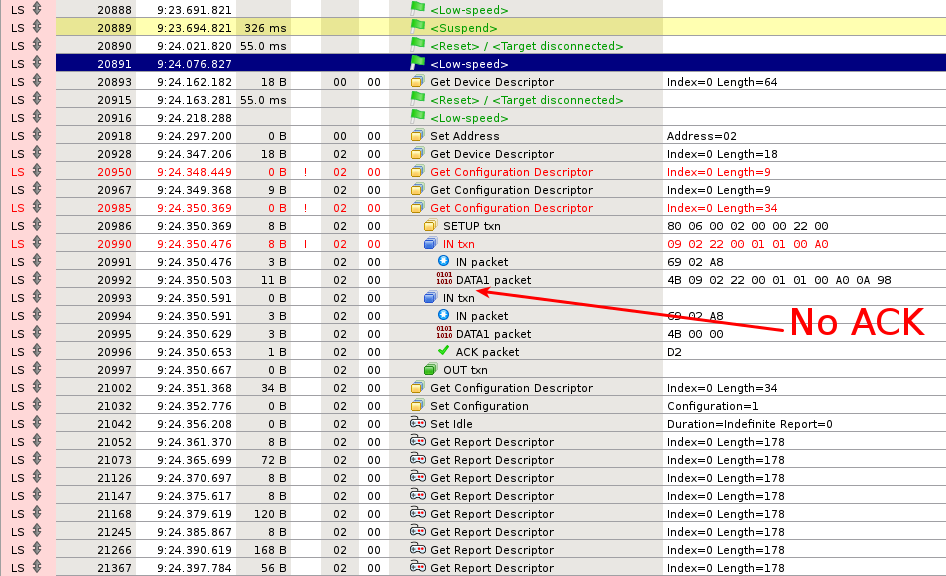Click the blue IN packet icon
This screenshot has height=576, width=946.
pyautogui.click(x=442, y=262)
